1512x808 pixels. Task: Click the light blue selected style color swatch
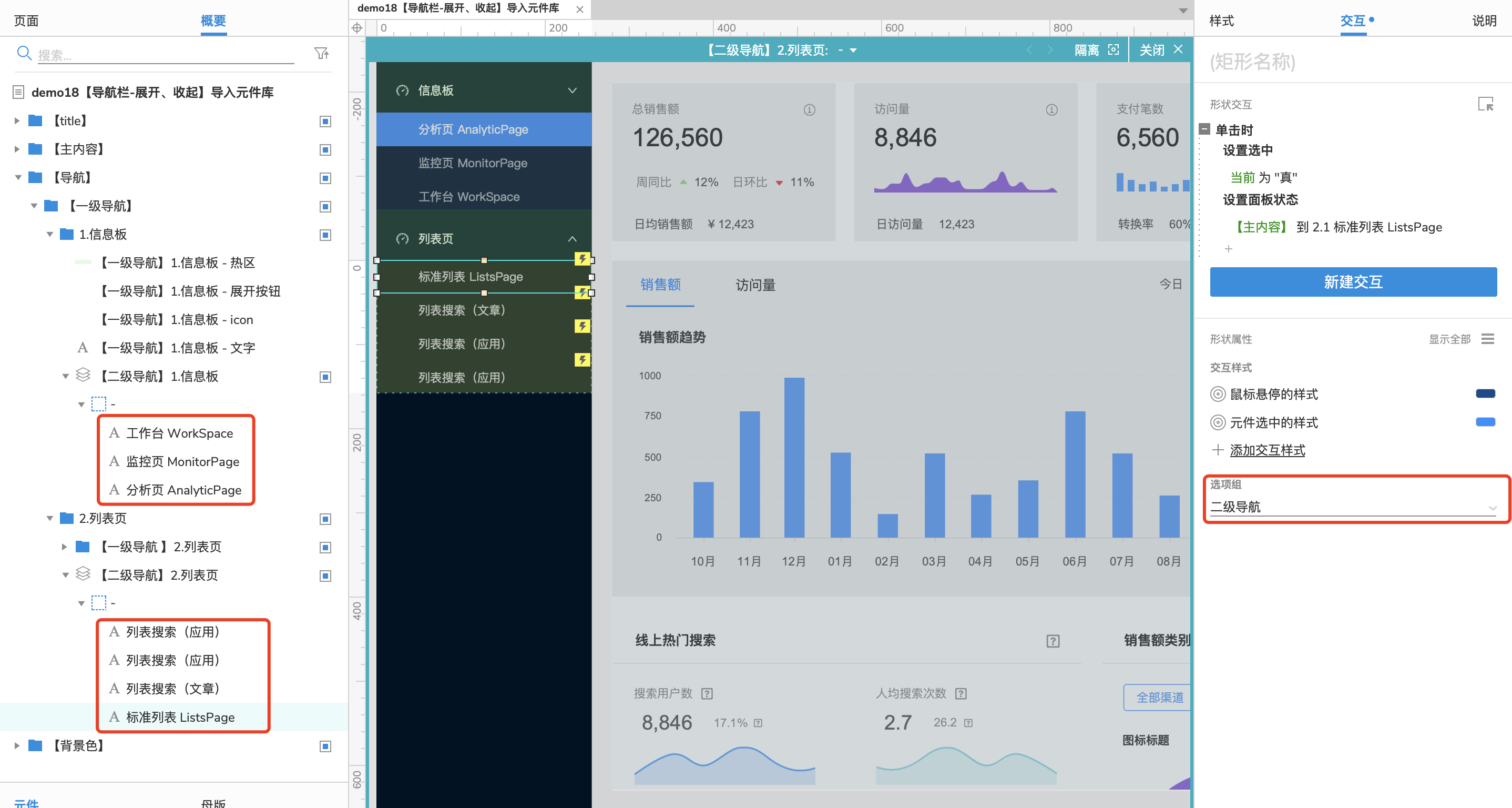[x=1485, y=421]
